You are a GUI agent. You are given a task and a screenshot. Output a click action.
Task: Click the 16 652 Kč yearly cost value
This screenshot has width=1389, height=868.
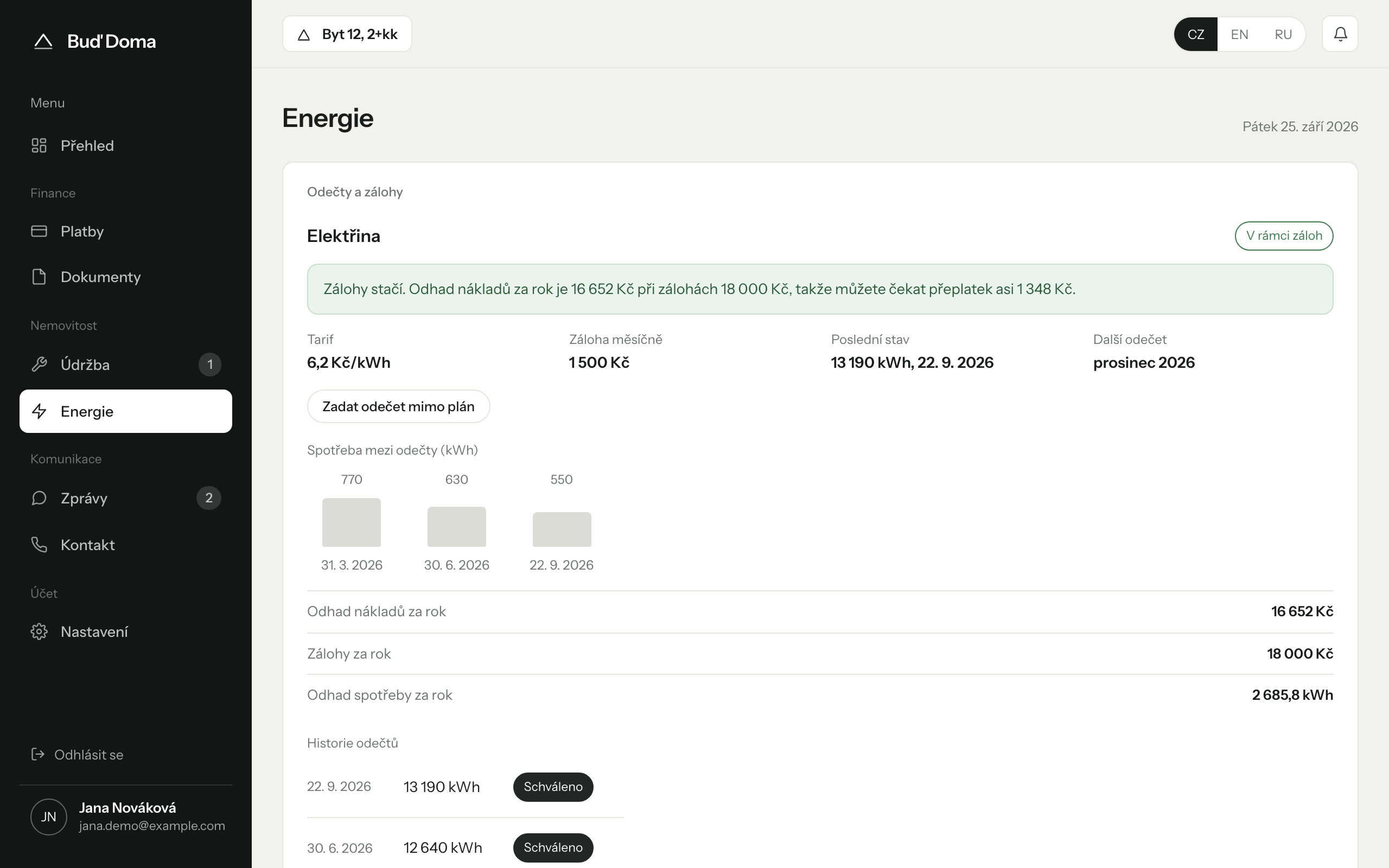tap(1302, 611)
